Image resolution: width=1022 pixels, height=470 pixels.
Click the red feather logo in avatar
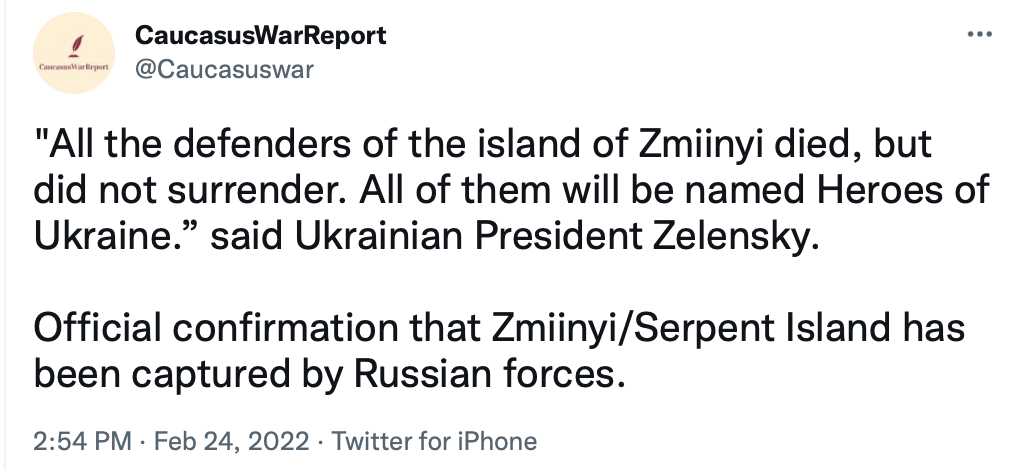click(76, 45)
